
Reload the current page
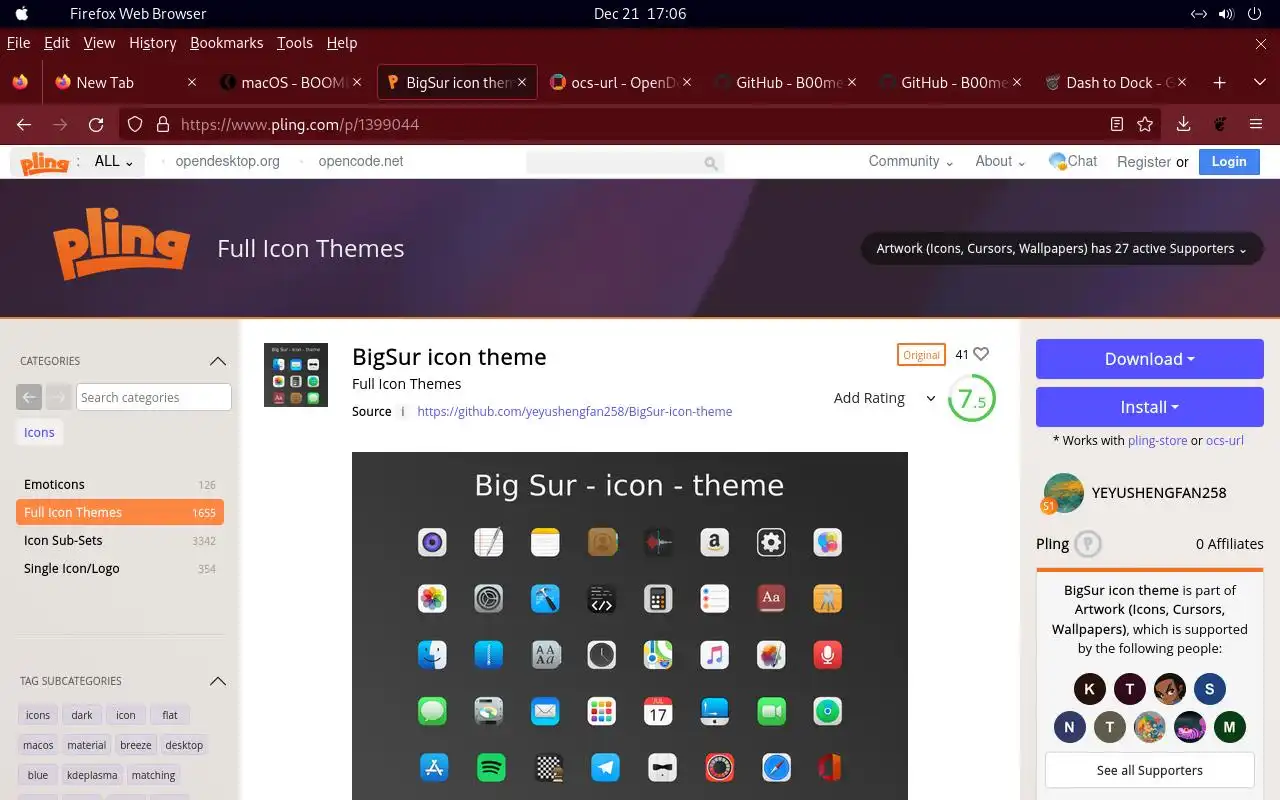(96, 125)
